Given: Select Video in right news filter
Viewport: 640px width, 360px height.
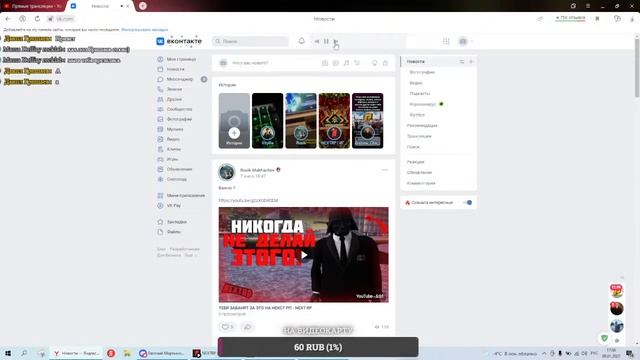Looking at the screenshot, I should click(x=416, y=83).
